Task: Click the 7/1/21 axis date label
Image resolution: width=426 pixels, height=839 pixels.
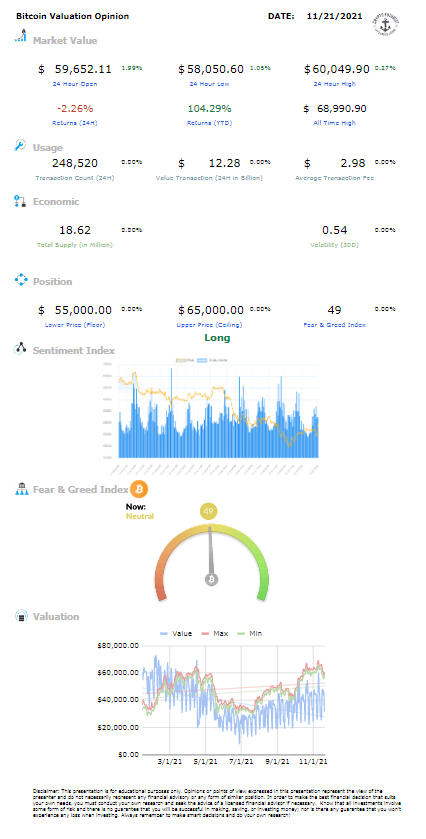Action: point(241,760)
